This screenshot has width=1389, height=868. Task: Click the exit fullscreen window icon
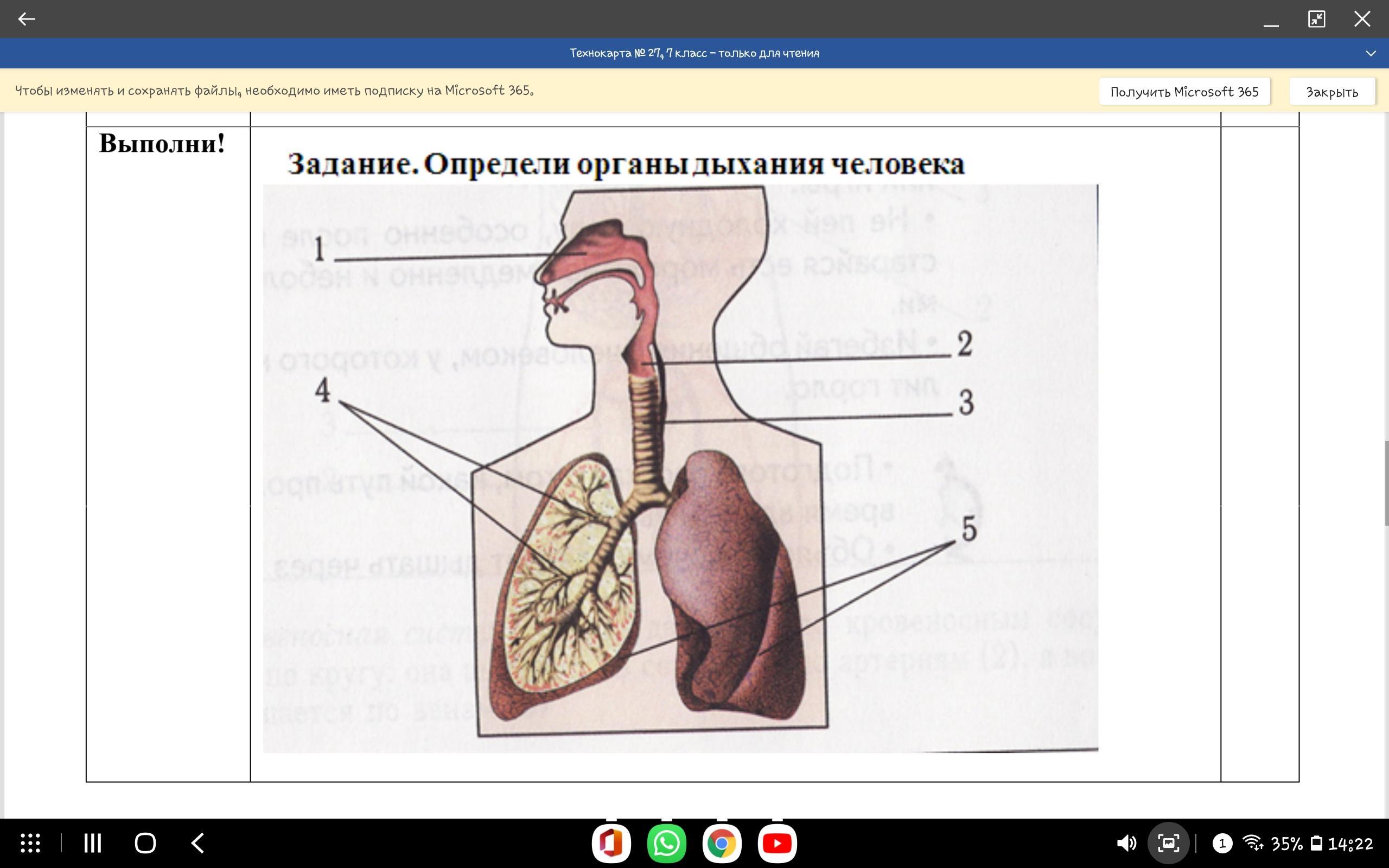pyautogui.click(x=1316, y=19)
